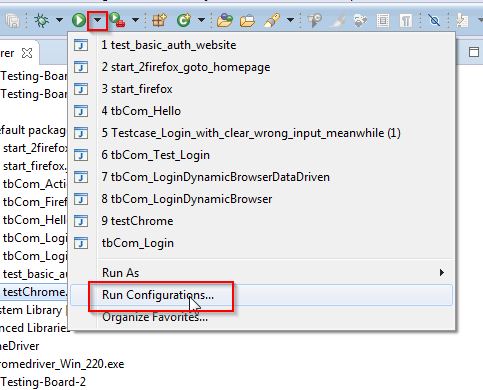This screenshot has width=483, height=390.
Task: Select tbCom_Acti file in the tree
Action: point(35,184)
